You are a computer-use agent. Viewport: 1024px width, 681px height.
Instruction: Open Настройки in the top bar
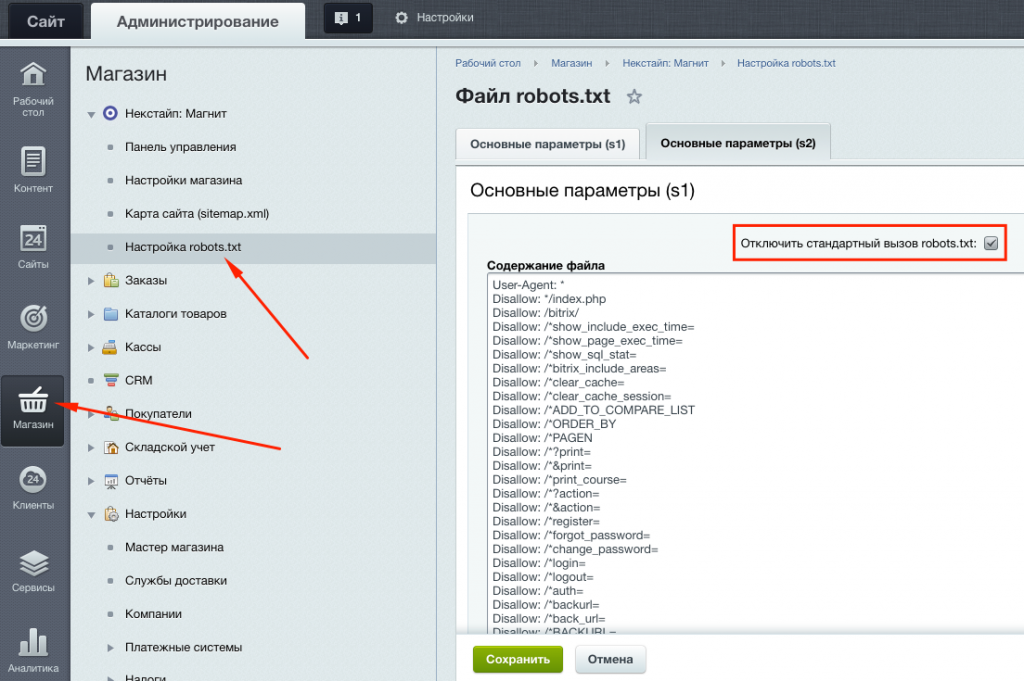tap(445, 18)
